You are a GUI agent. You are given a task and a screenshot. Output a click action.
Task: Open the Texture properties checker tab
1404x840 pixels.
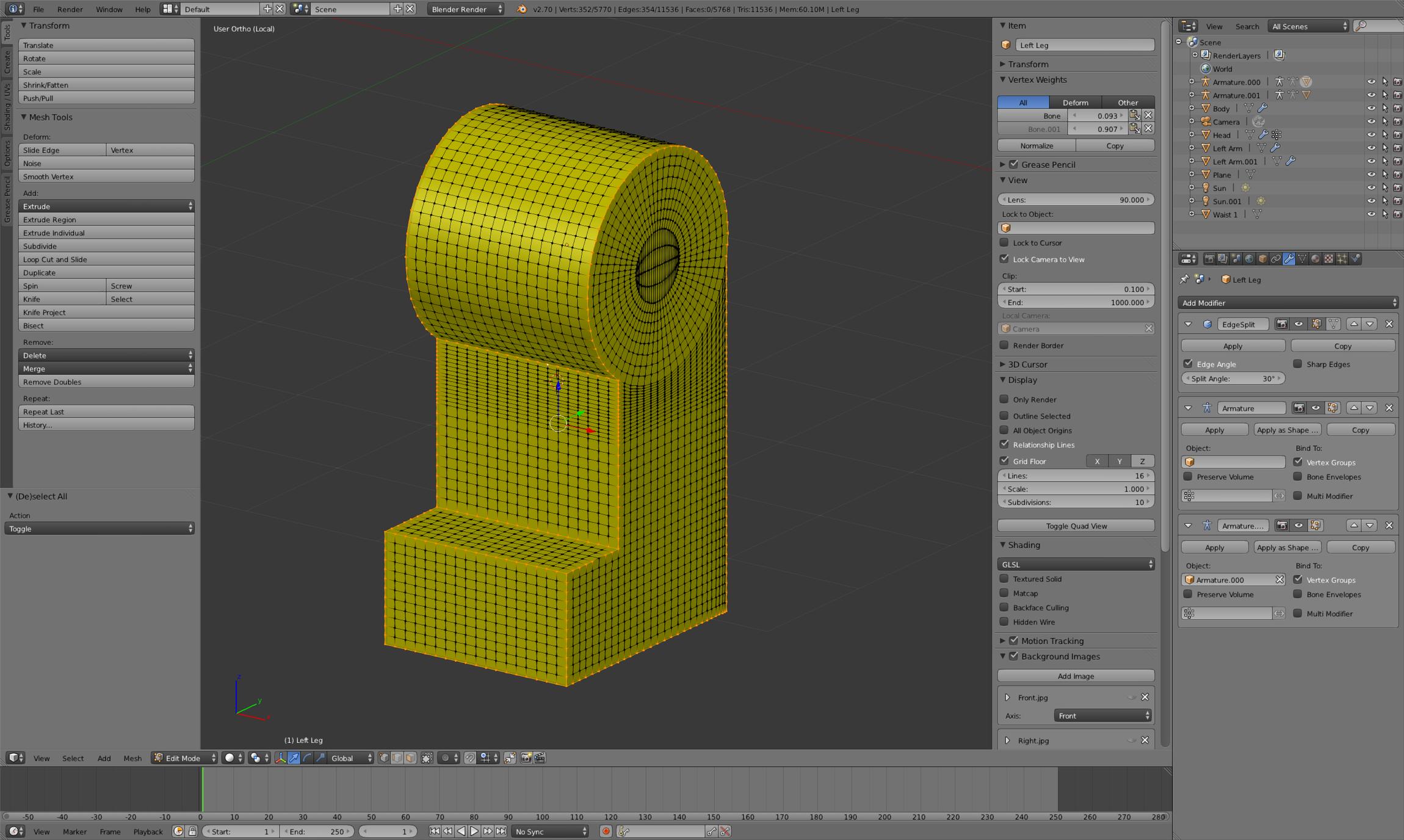(x=1329, y=259)
